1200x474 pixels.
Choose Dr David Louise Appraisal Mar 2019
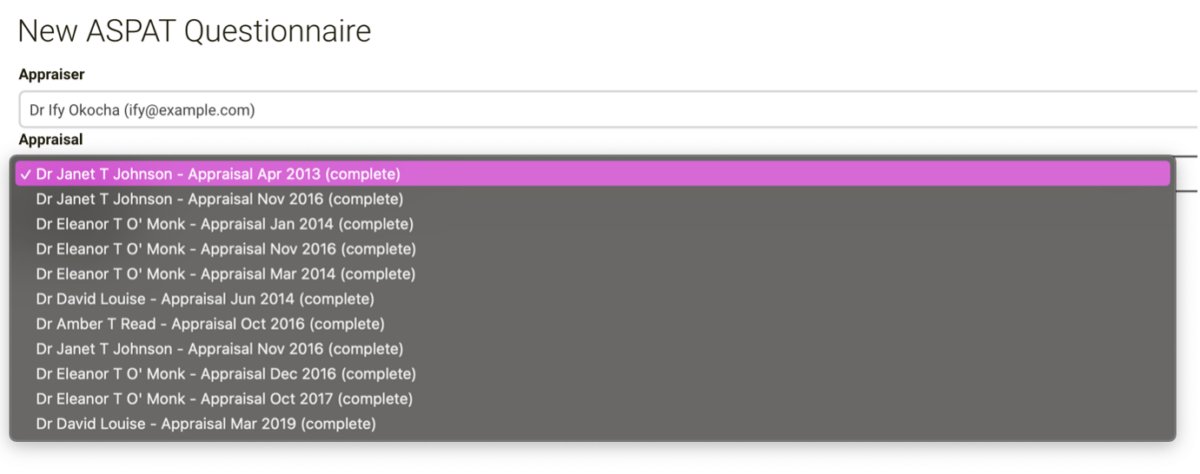[206, 424]
